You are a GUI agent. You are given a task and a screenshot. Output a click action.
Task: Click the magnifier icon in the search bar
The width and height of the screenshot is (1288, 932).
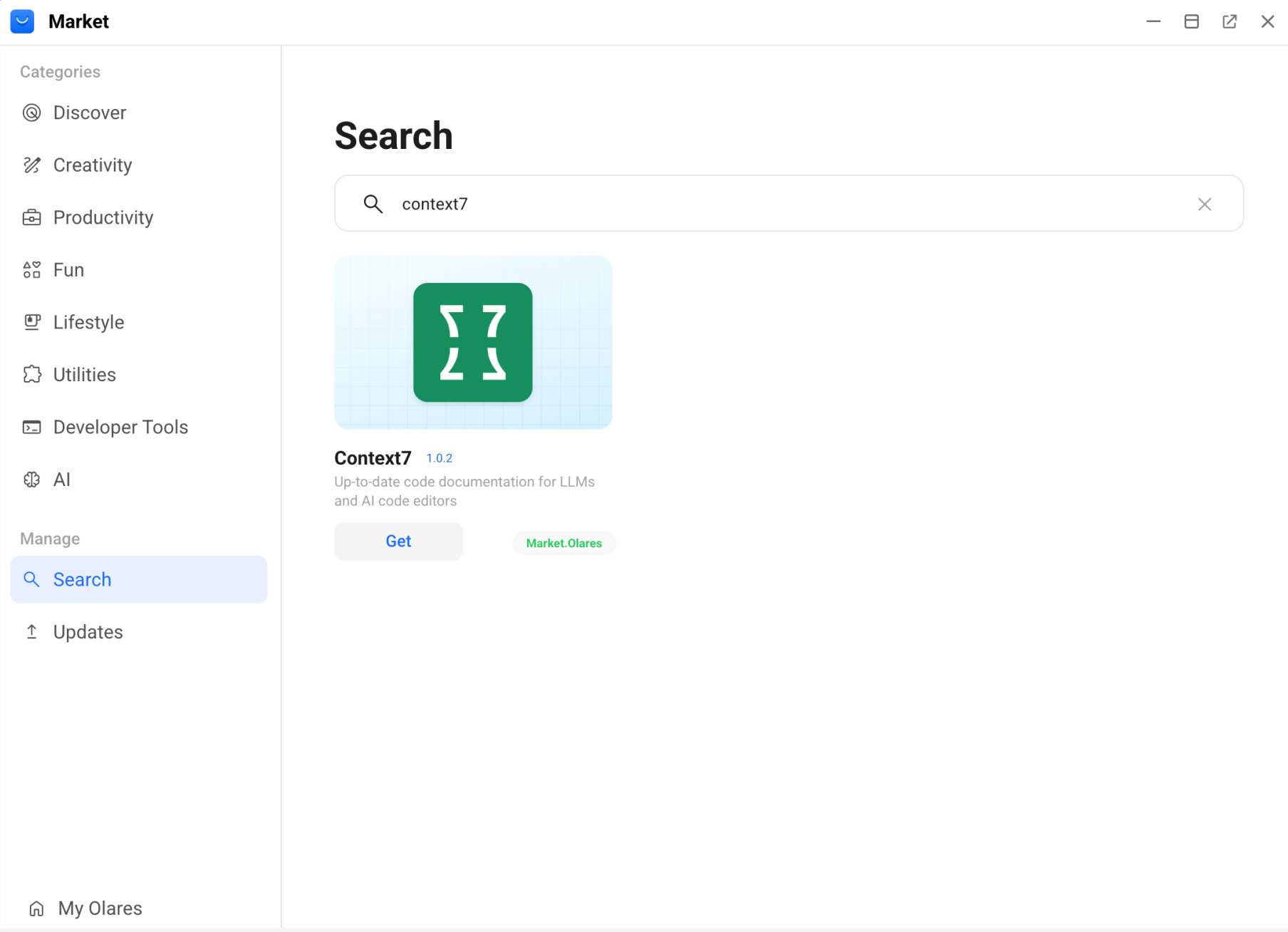373,204
